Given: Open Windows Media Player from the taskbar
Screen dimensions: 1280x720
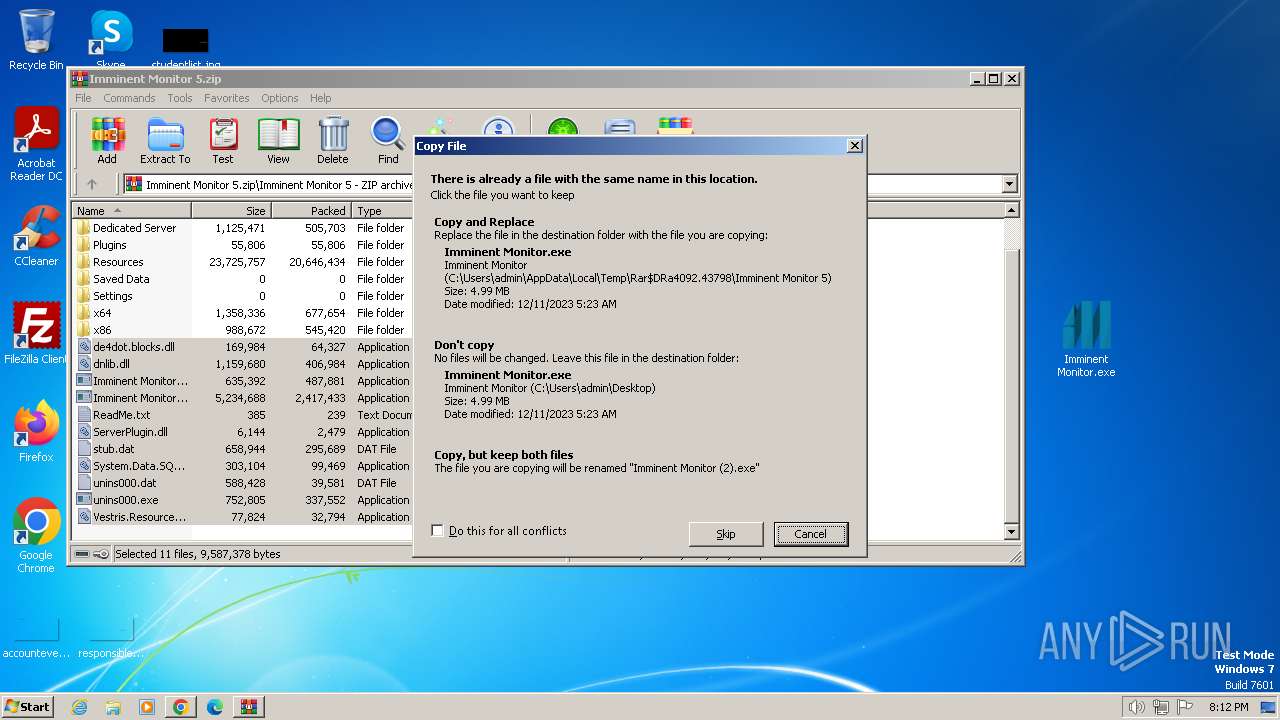Looking at the screenshot, I should pos(147,707).
